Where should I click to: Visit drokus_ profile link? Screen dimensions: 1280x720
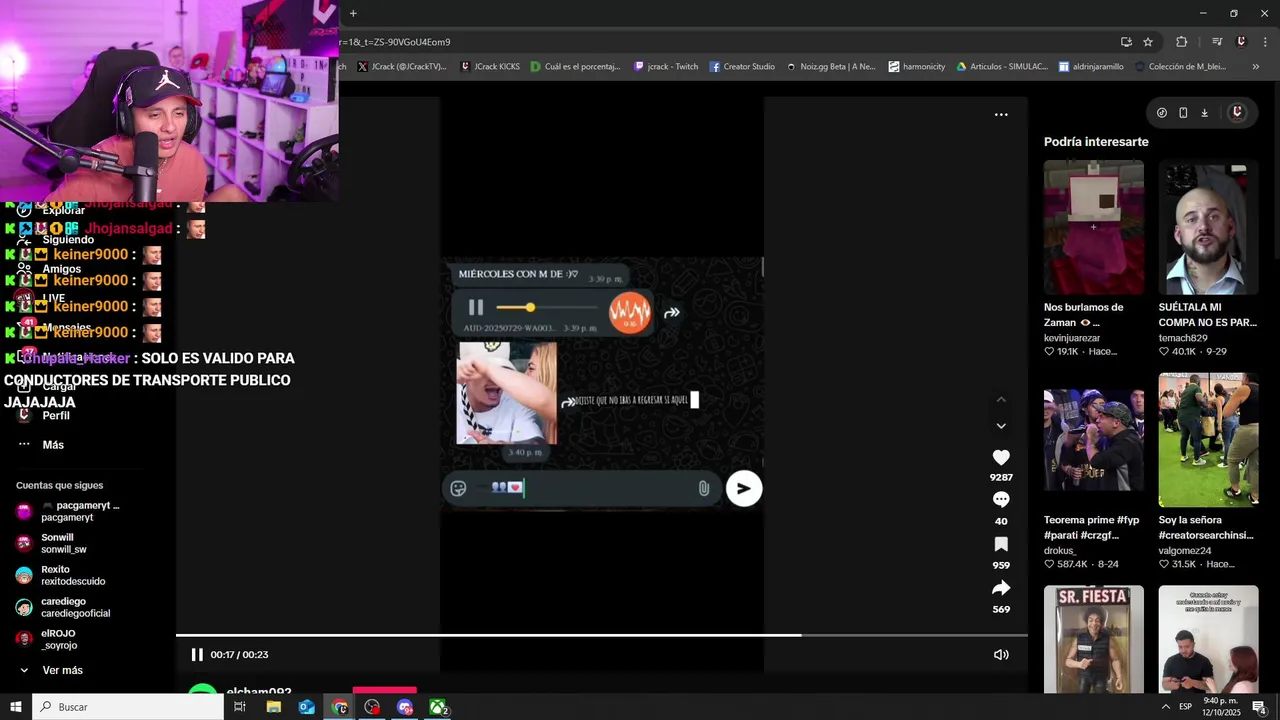click(1060, 551)
